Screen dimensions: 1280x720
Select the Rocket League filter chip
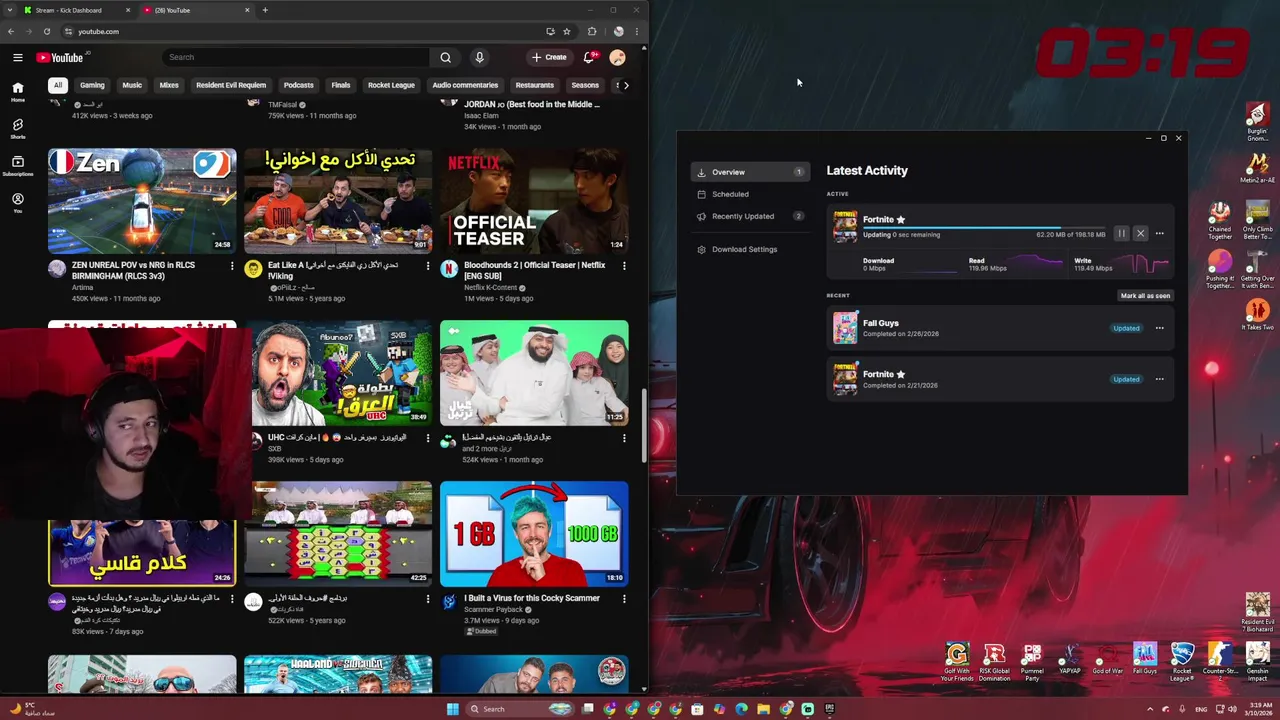pos(391,85)
